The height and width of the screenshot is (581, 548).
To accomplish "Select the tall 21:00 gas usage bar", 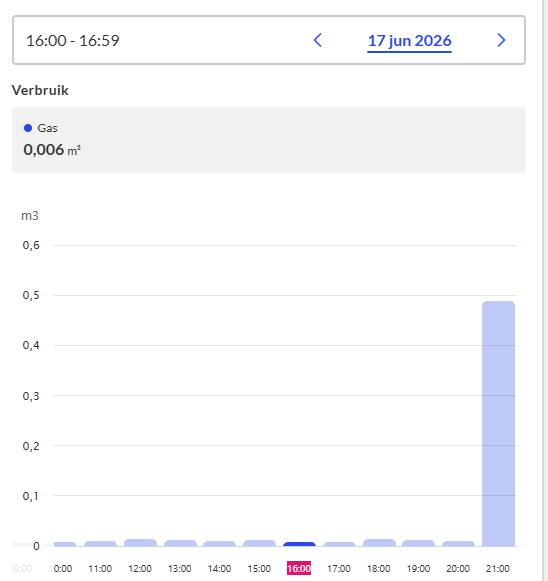I will (498, 424).
